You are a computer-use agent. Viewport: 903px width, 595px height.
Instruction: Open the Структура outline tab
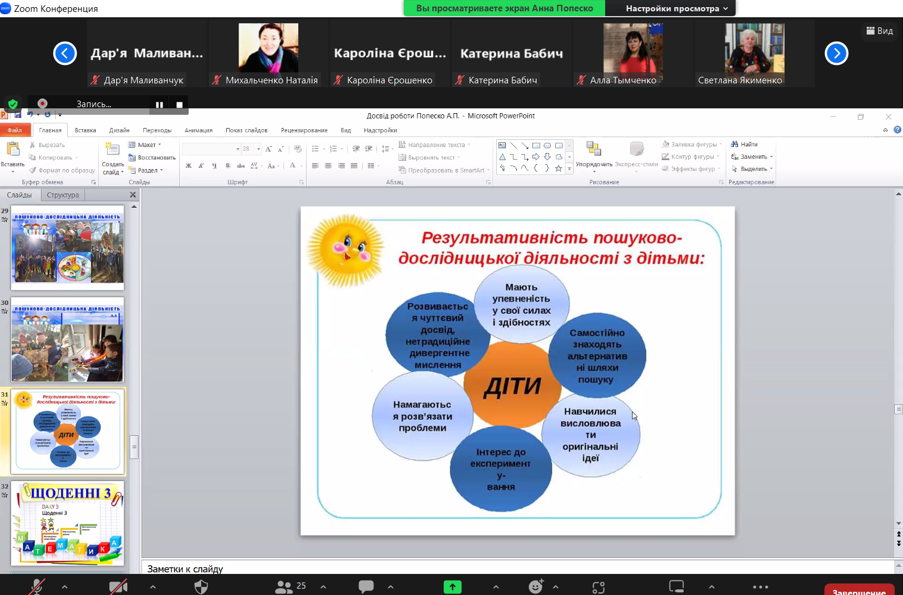point(63,195)
